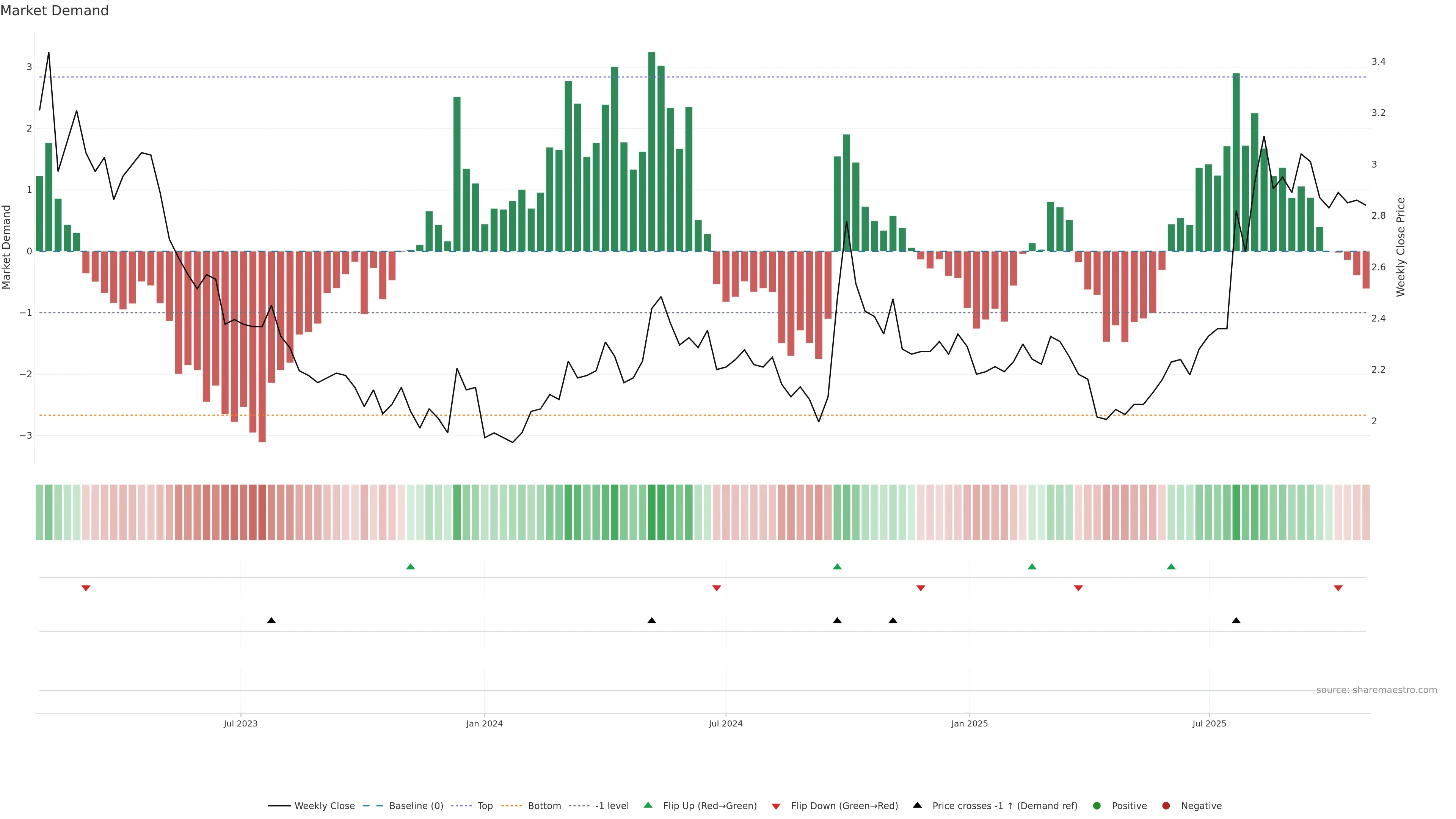Click Weekly Close Price axis title
The image size is (1456, 819).
tap(1401, 247)
